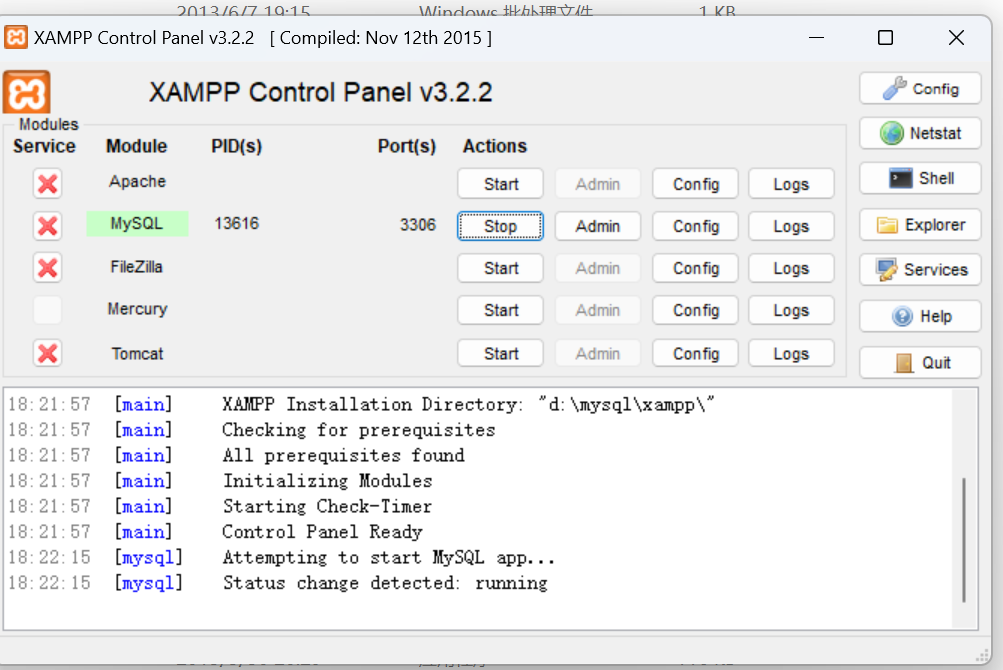Toggle FileZilla service install checkbox
1003x670 pixels.
(x=47, y=268)
